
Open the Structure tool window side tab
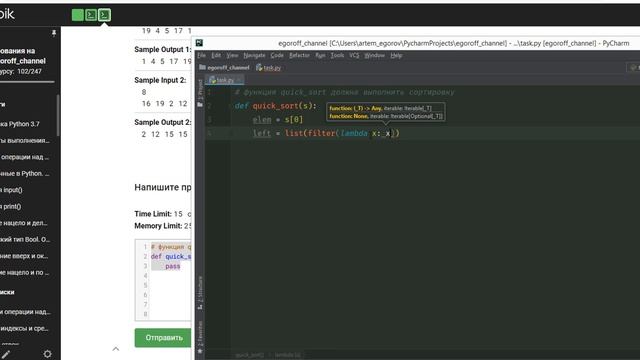[200, 293]
